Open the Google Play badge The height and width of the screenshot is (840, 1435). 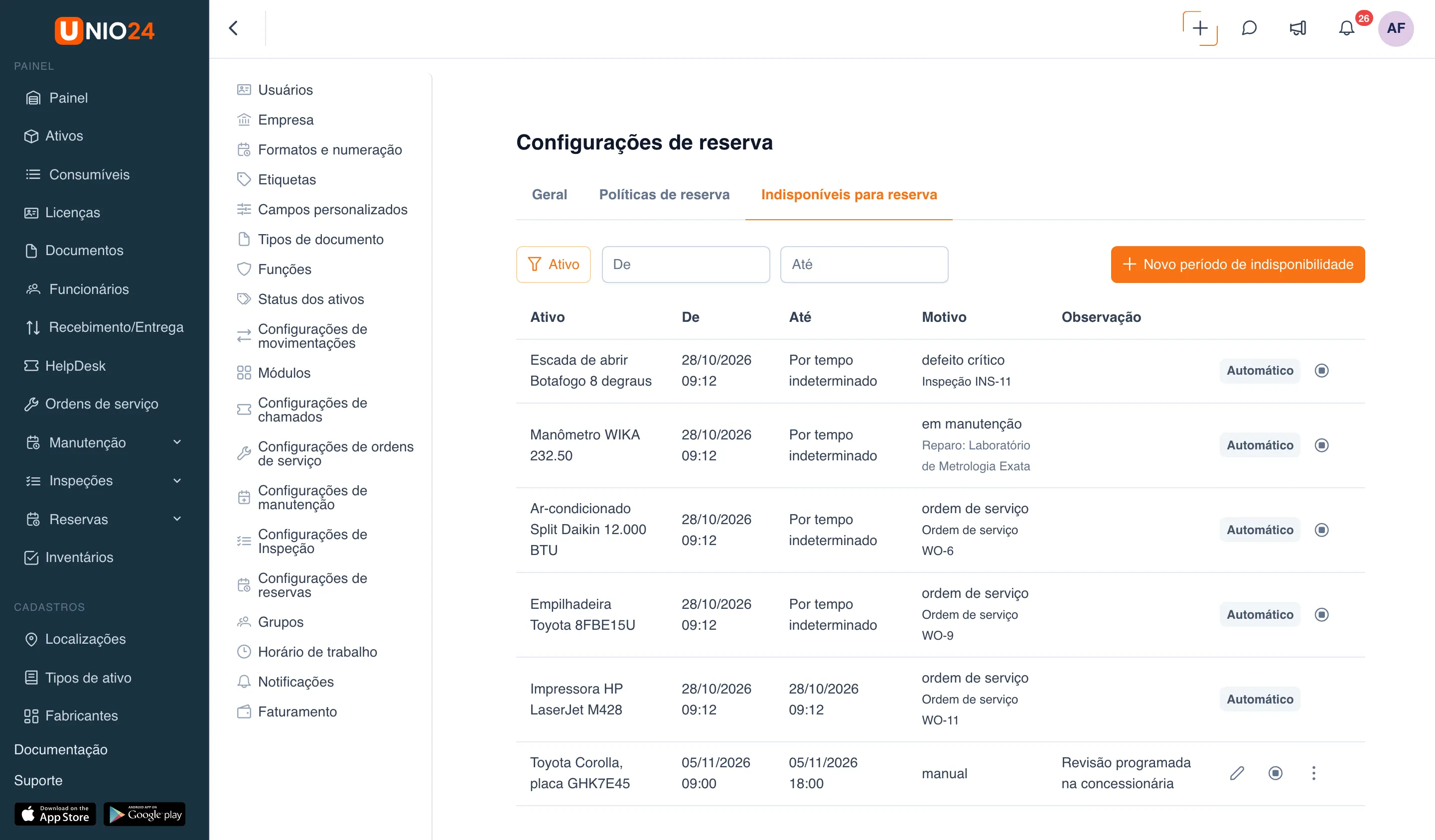144,815
